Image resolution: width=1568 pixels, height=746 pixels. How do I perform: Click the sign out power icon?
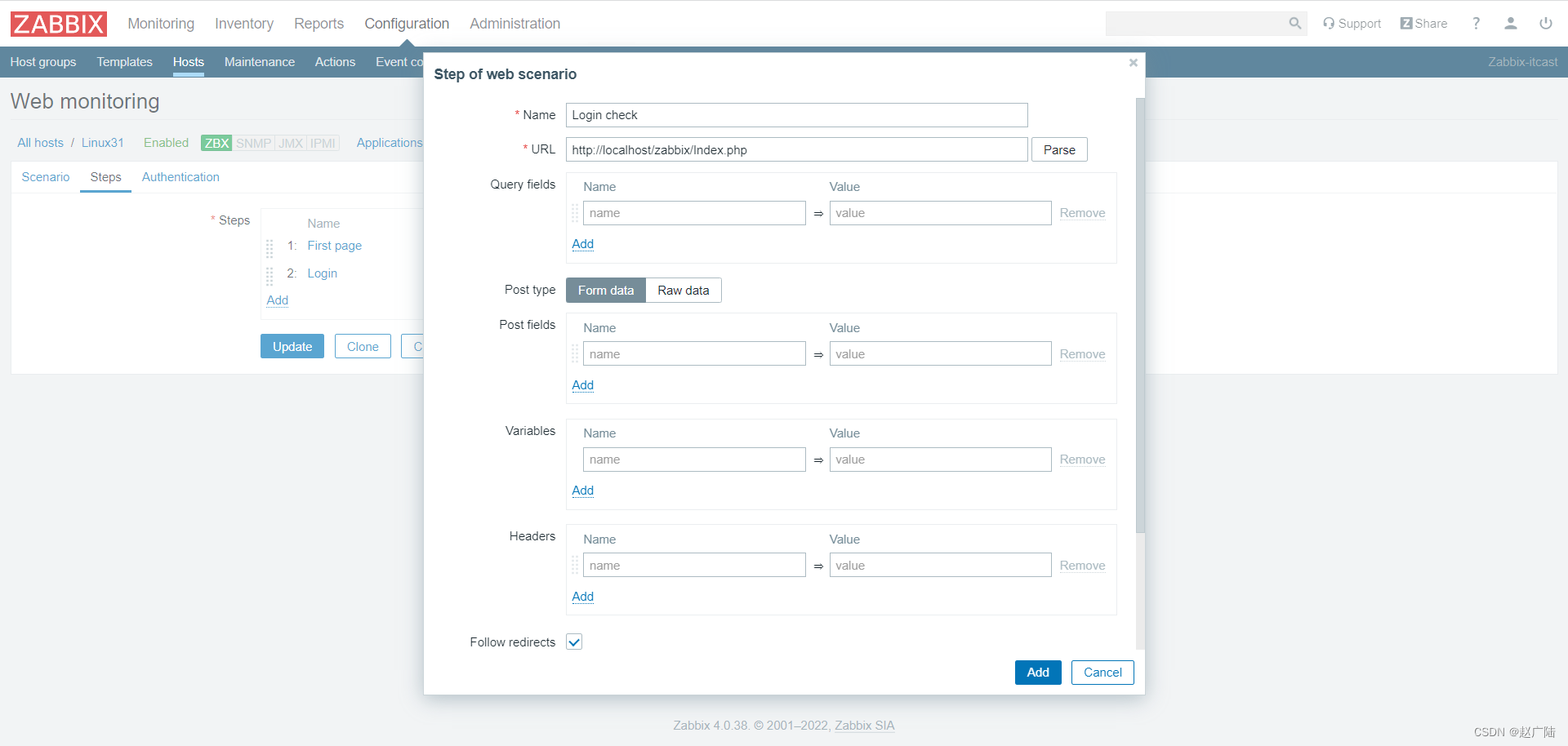coord(1546,24)
